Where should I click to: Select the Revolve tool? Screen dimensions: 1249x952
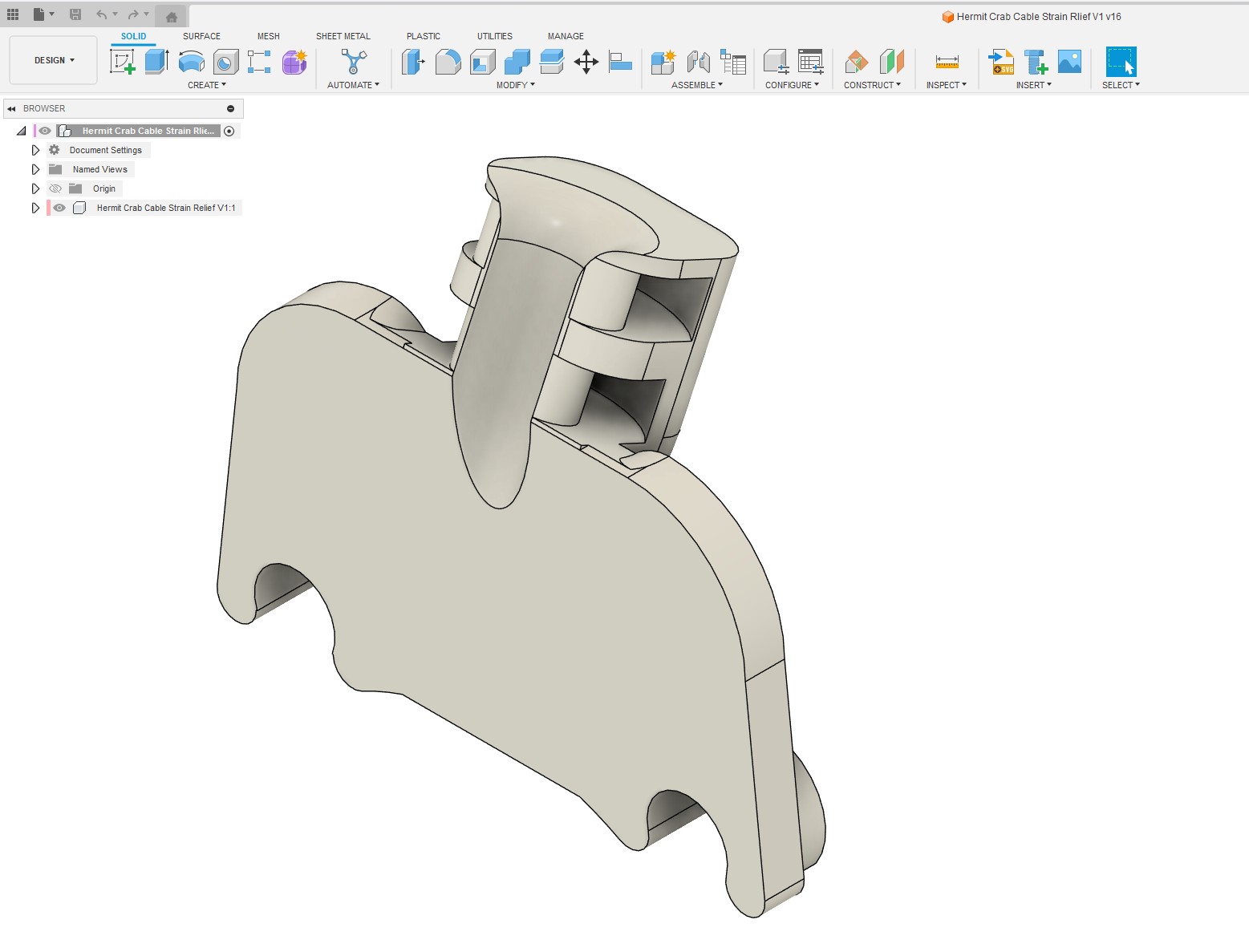coord(191,62)
